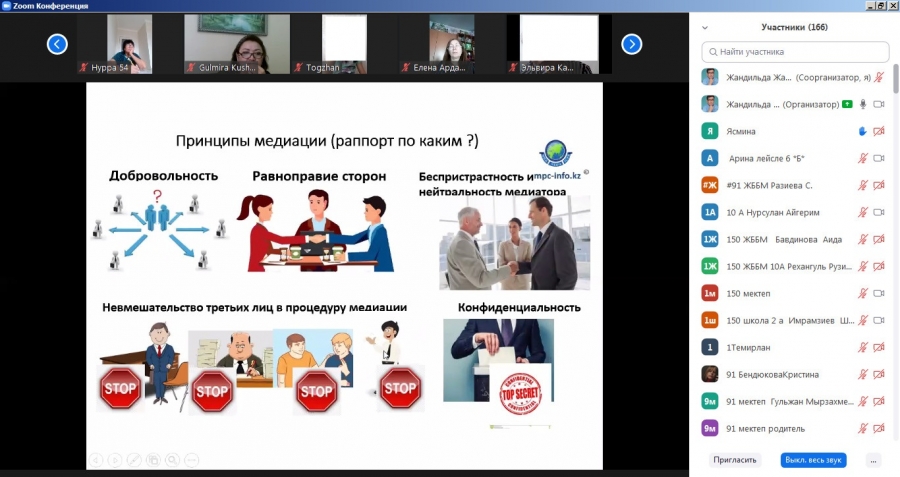Click Ясмина's green avatar

(x=710, y=131)
